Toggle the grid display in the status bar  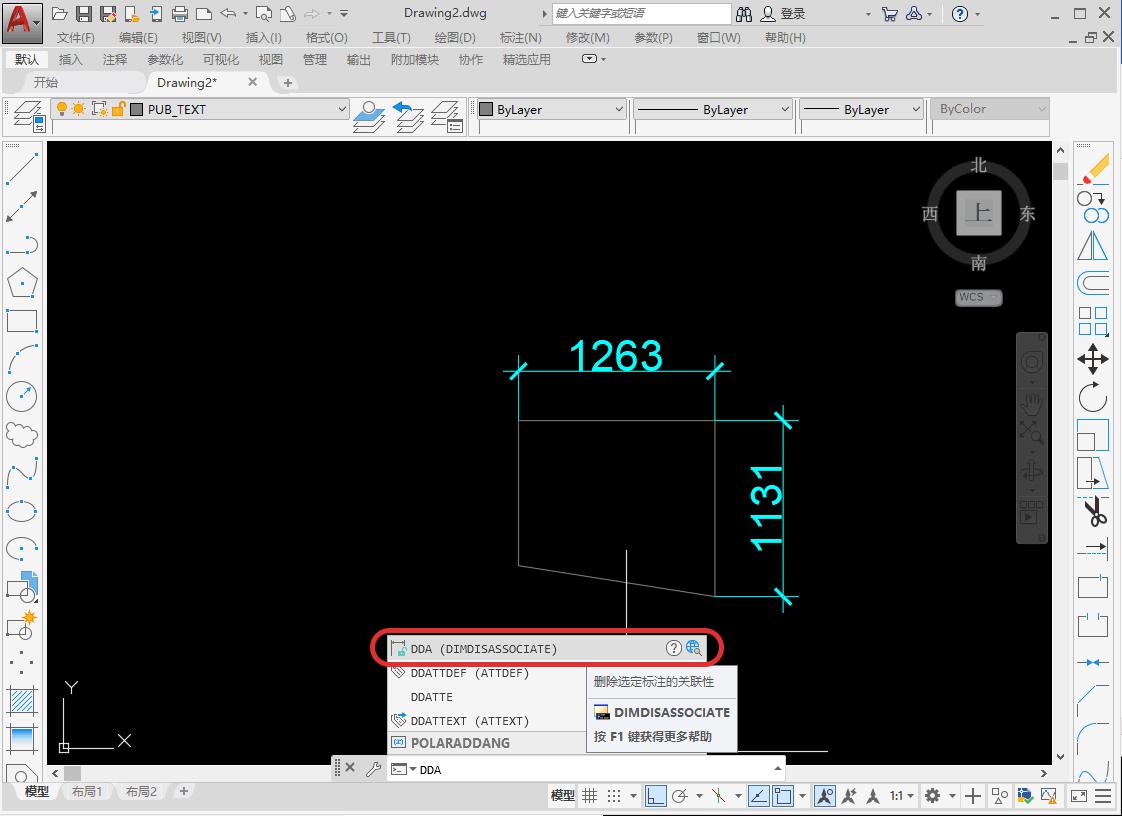coord(590,796)
